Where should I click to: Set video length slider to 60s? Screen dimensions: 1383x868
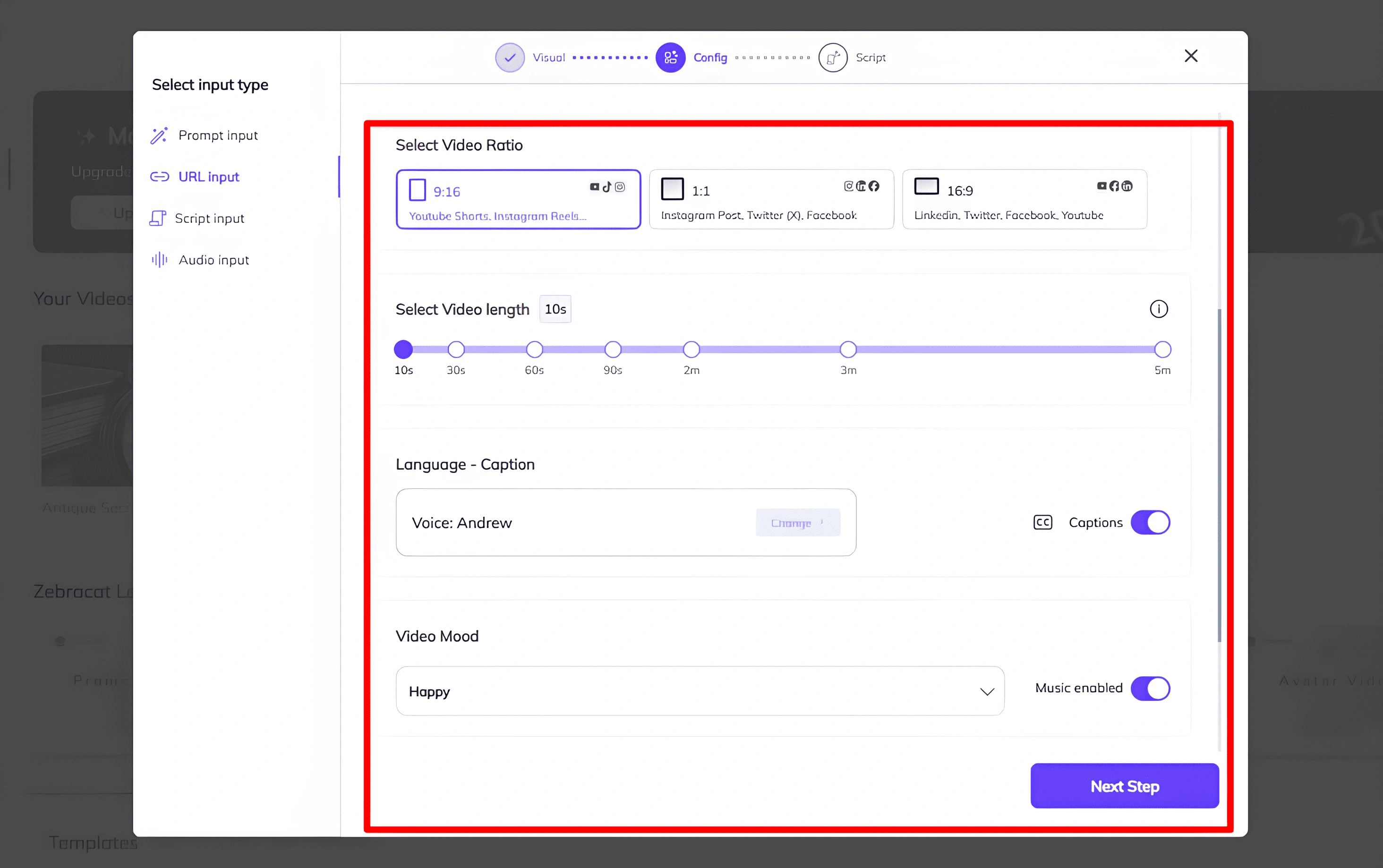pyautogui.click(x=535, y=349)
